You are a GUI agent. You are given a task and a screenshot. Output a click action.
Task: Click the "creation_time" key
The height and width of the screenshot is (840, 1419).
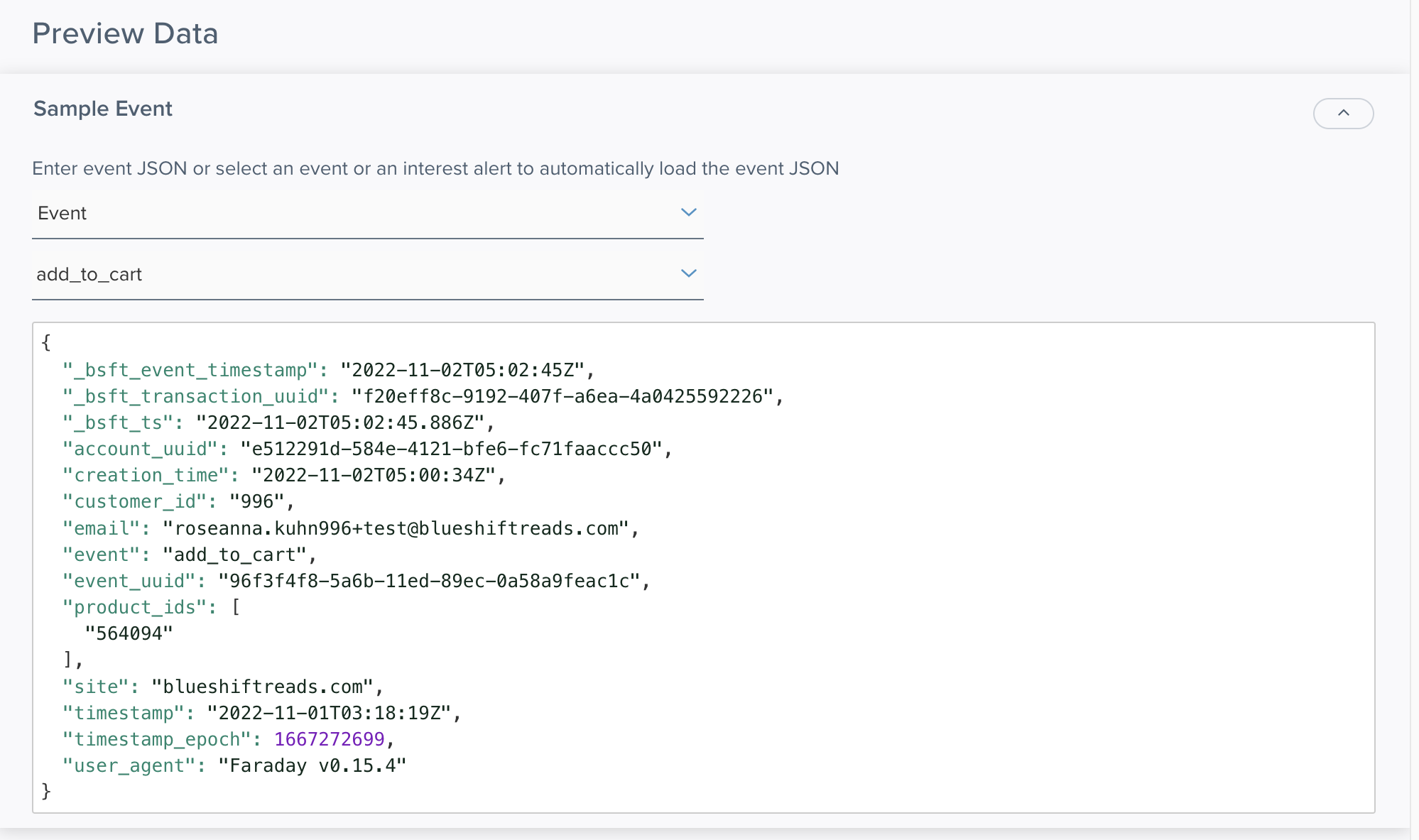click(145, 475)
